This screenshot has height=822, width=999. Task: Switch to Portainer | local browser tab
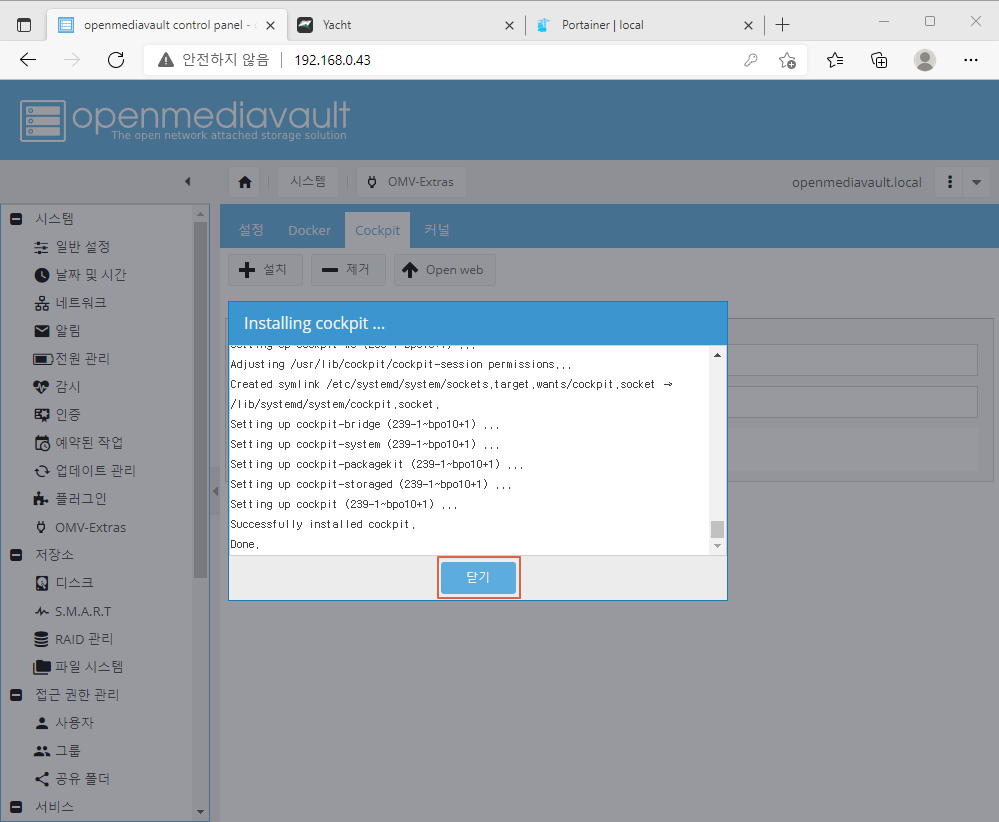[x=645, y=25]
